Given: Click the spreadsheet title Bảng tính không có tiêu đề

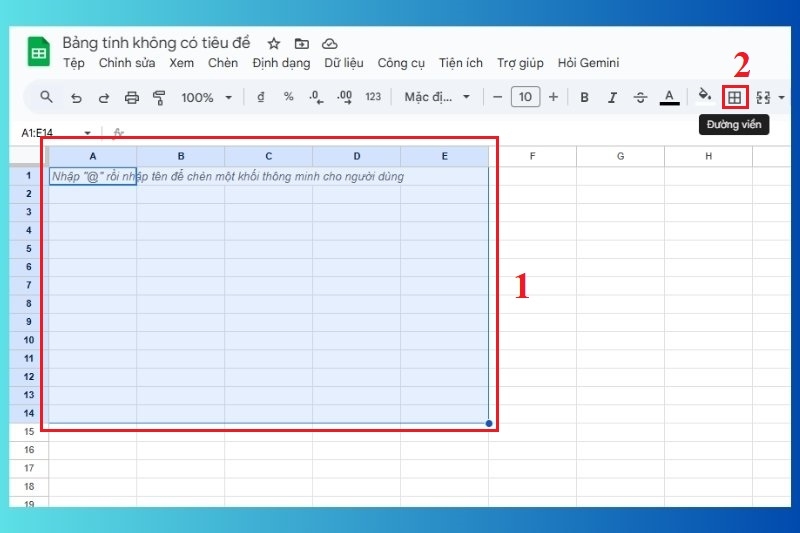Looking at the screenshot, I should click(156, 43).
